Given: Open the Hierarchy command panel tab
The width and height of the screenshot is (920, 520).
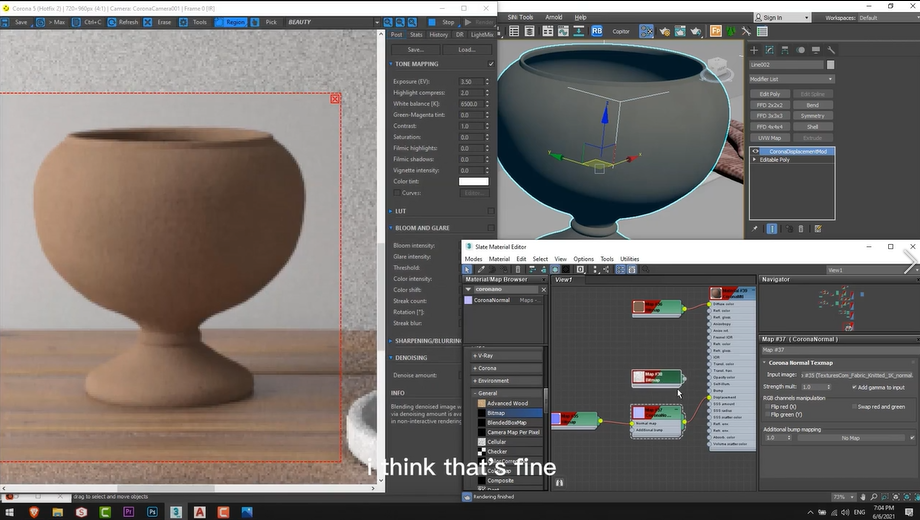Looking at the screenshot, I should click(785, 50).
